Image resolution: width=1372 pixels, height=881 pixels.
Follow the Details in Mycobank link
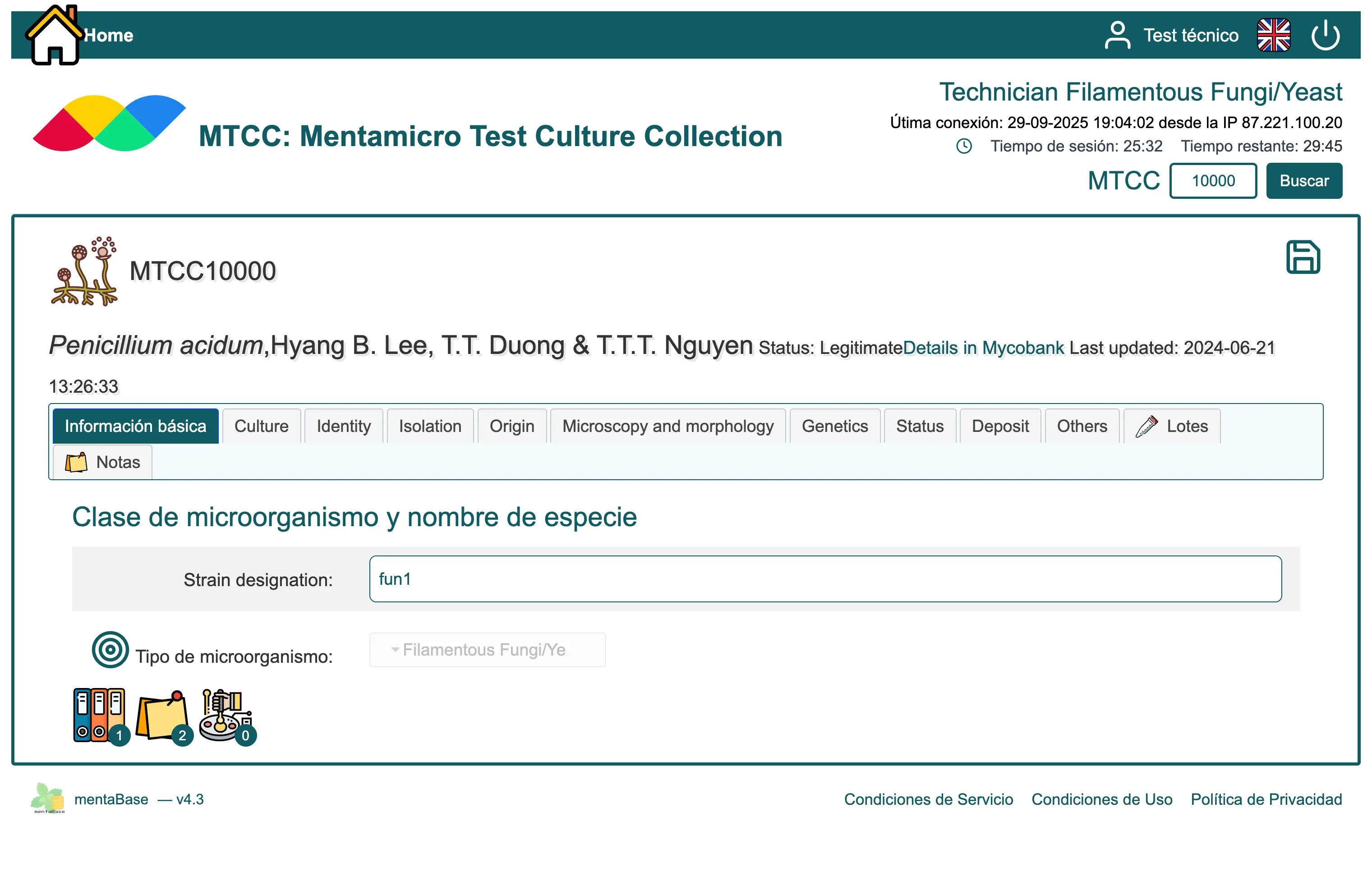[983, 348]
